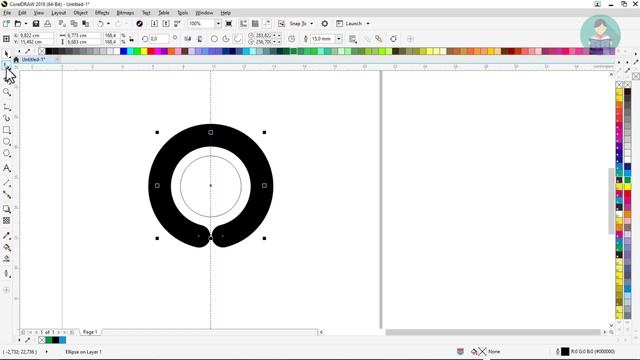Open the Welcome screen home tab
The width and height of the screenshot is (640, 360).
coord(16,60)
